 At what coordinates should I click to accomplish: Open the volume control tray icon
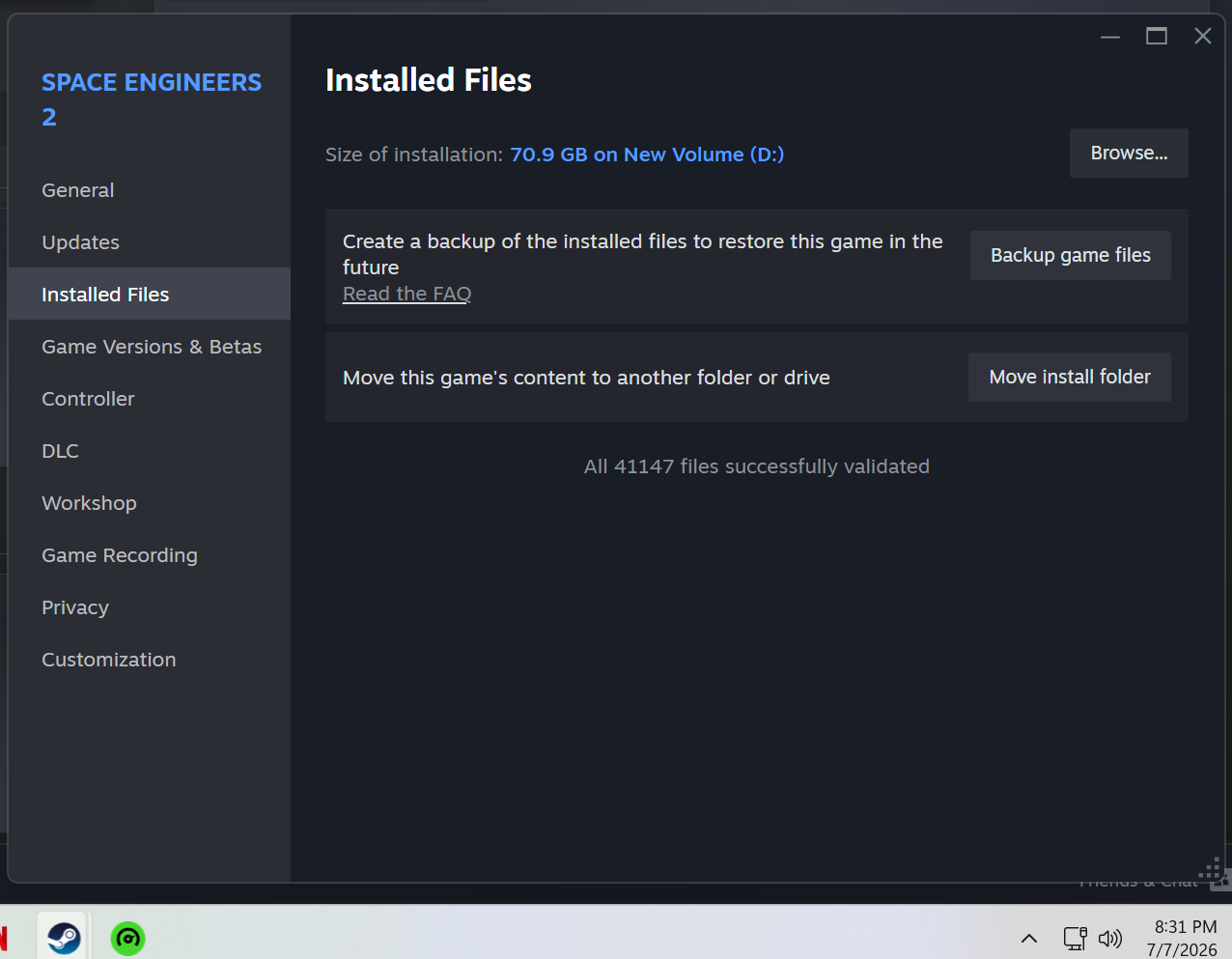(x=1110, y=938)
